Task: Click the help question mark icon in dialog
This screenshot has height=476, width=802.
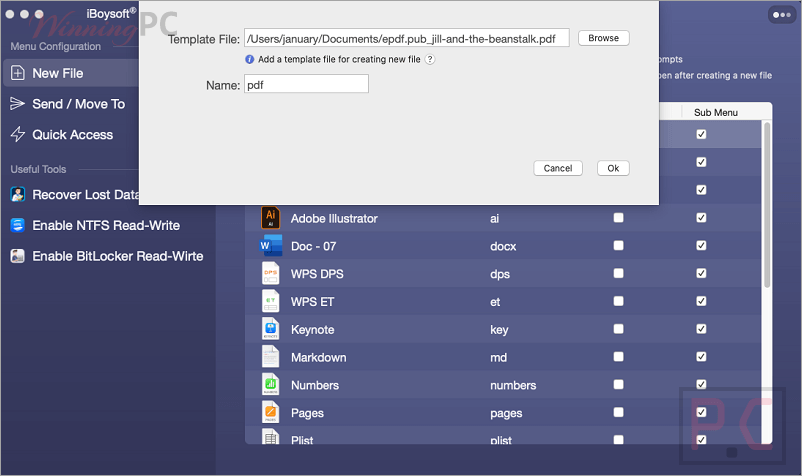Action: 430,59
